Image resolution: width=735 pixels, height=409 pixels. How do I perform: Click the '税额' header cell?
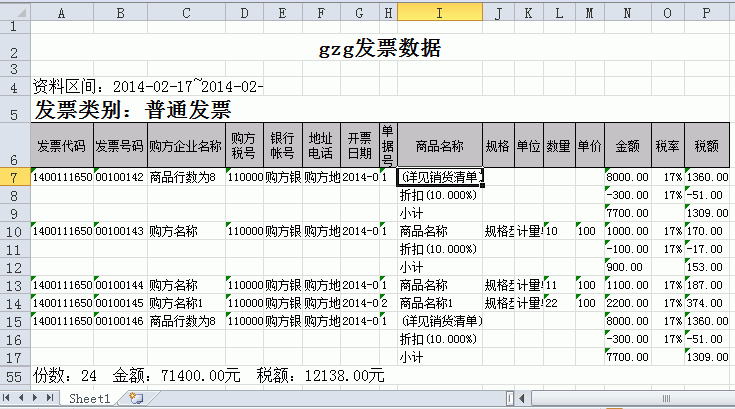click(706, 146)
